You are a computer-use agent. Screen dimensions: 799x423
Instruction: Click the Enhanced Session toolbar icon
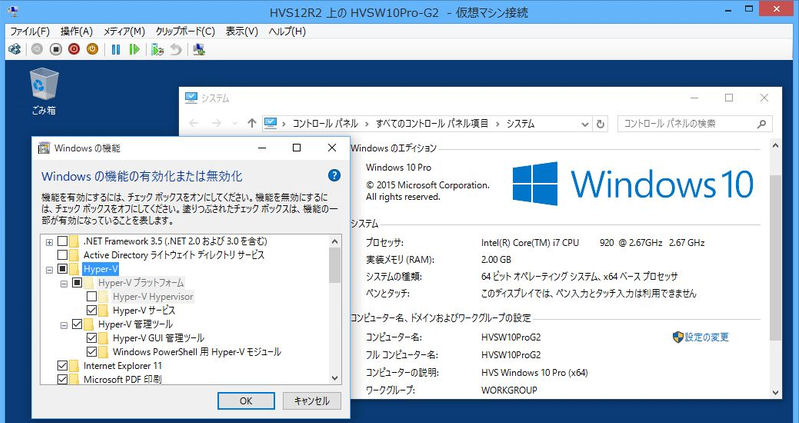point(199,49)
